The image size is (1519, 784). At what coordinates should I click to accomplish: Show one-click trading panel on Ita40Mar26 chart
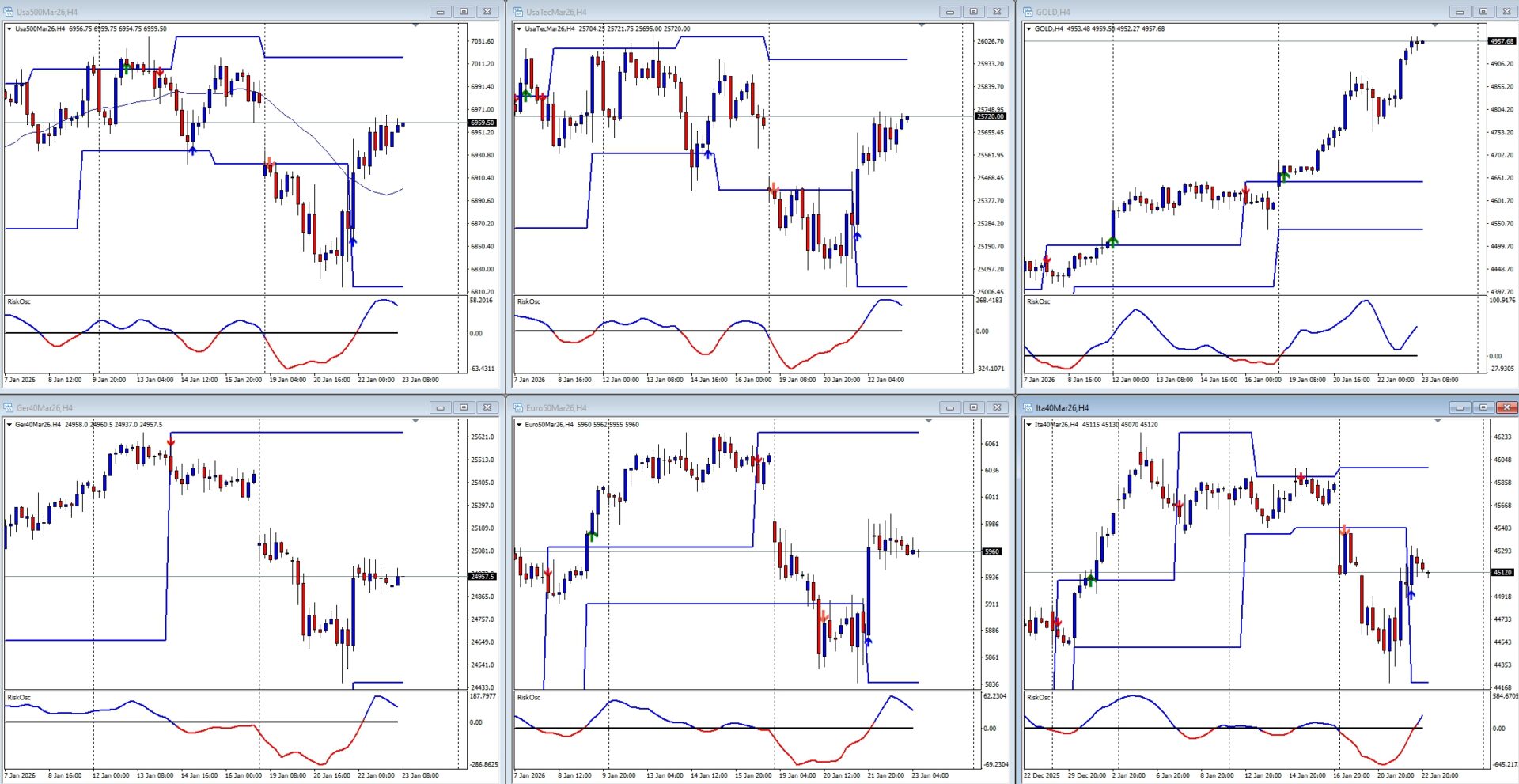[x=1028, y=425]
